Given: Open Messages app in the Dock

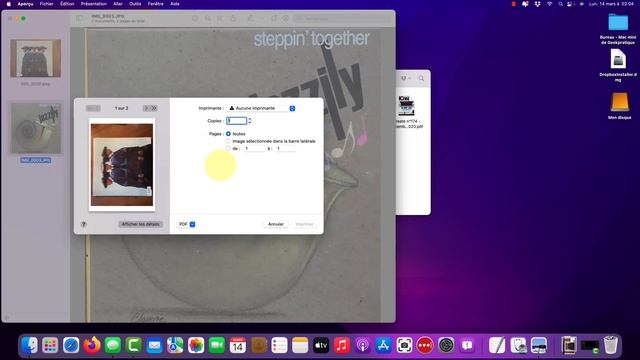Looking at the screenshot, I should (x=113, y=345).
